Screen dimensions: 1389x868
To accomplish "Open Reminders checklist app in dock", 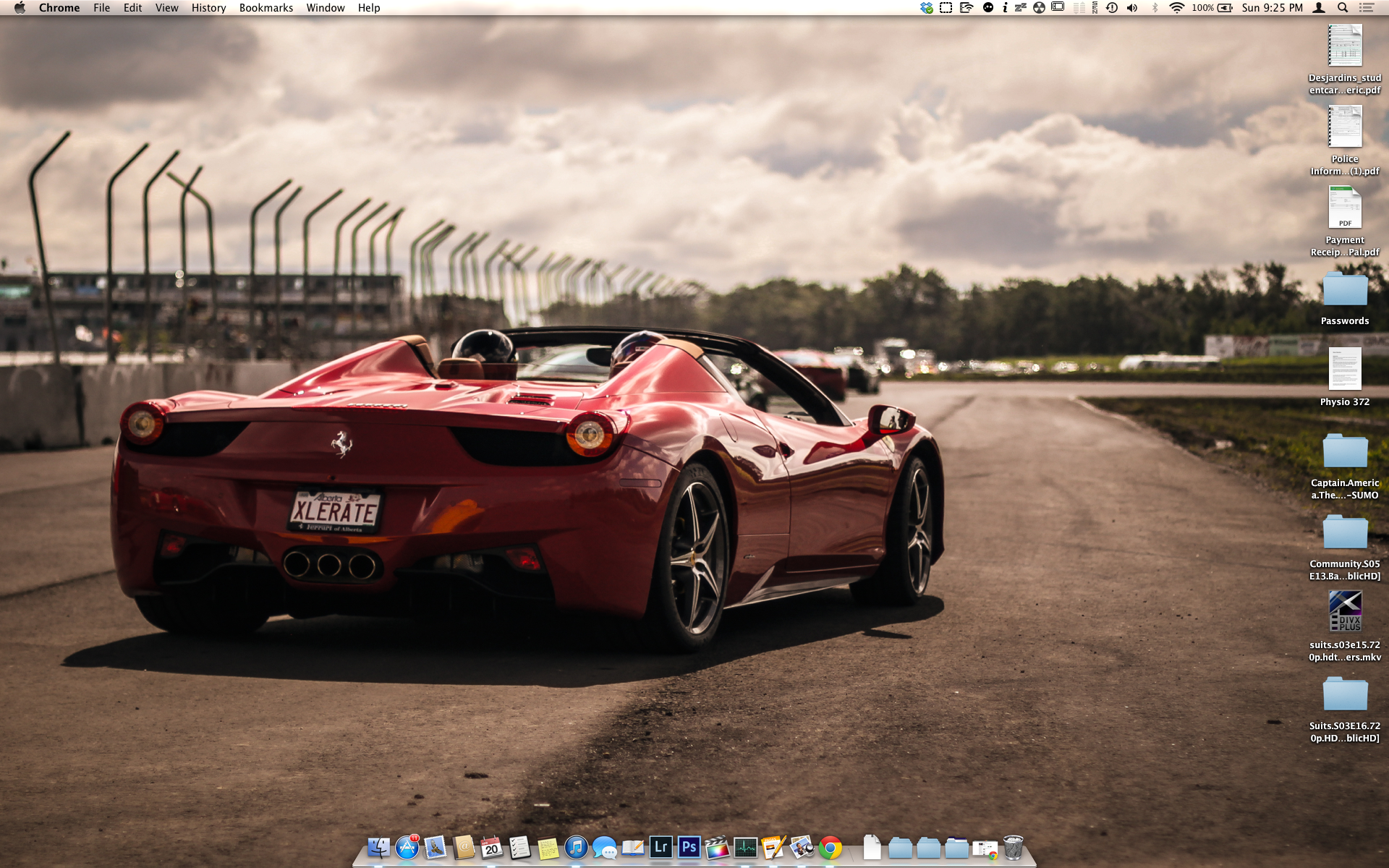I will pyautogui.click(x=520, y=847).
